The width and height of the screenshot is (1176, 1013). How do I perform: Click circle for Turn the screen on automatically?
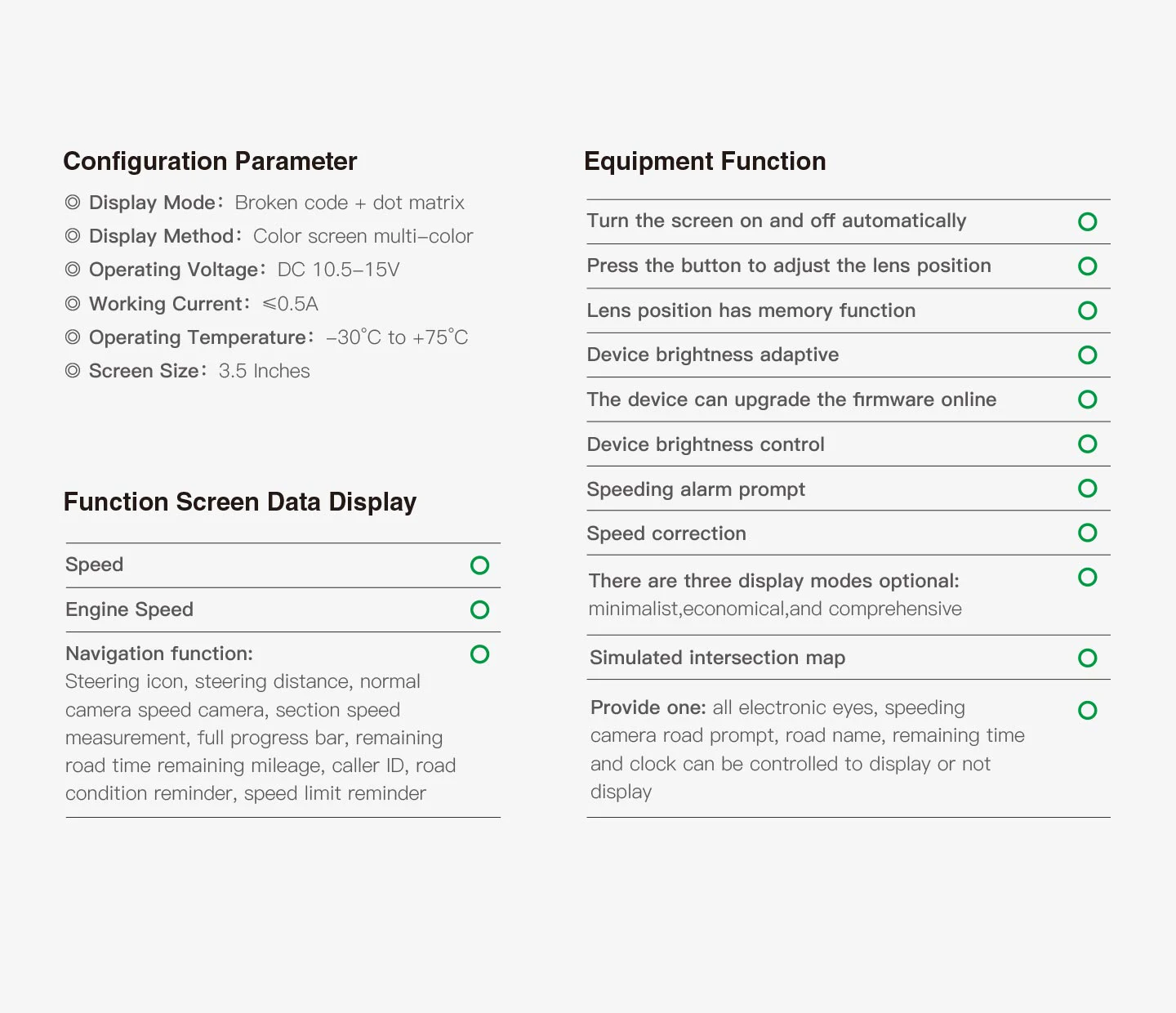click(x=1087, y=221)
